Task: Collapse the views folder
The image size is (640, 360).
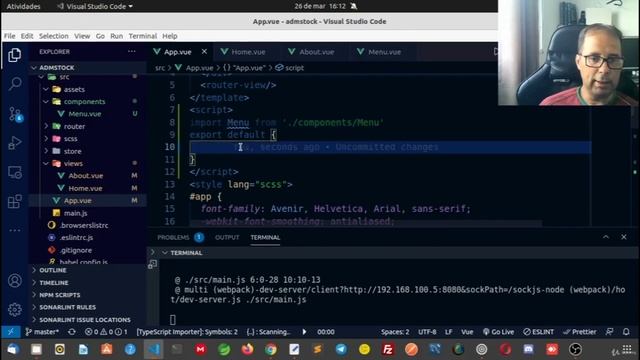Action: click(46, 163)
